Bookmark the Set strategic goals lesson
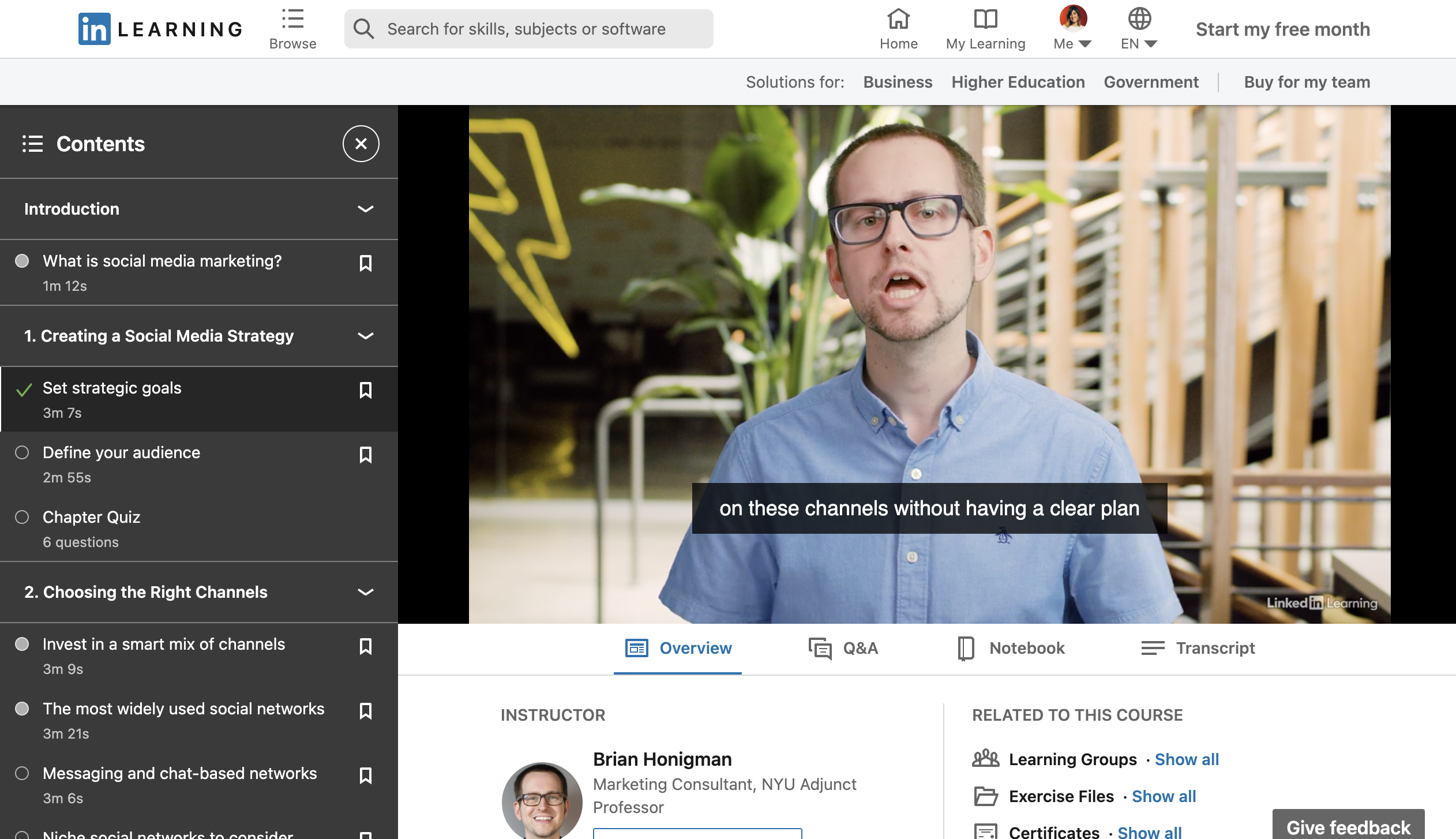1456x839 pixels. [x=366, y=391]
